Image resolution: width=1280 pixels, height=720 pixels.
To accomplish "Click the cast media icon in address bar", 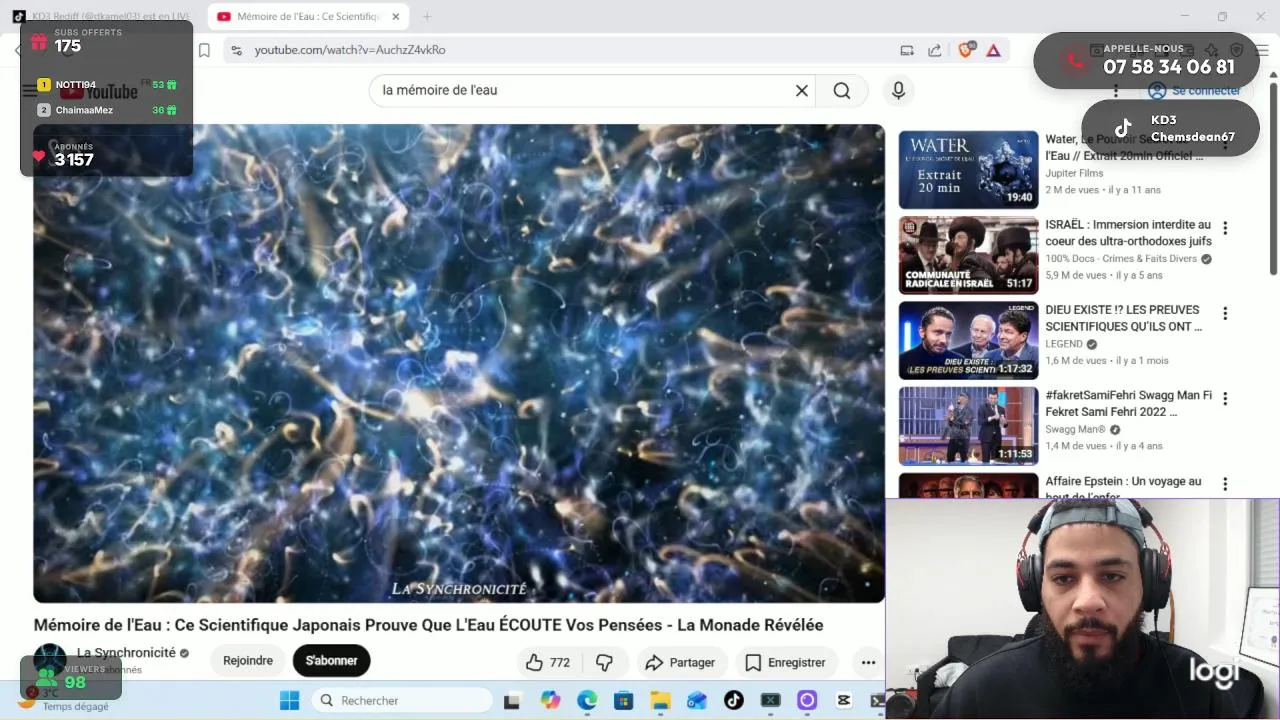I will click(x=907, y=50).
